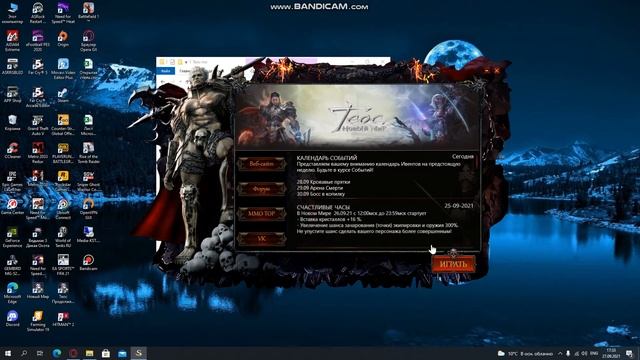
Task: Open File Explorer from taskbar
Action: point(89,353)
